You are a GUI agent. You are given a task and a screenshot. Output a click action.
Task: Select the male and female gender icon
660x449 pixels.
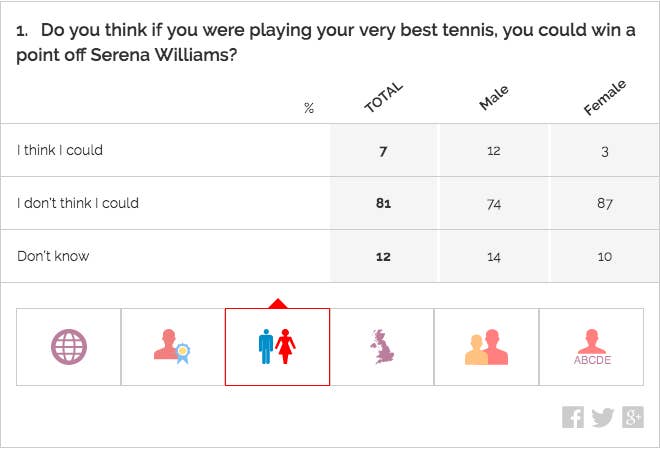(x=277, y=347)
